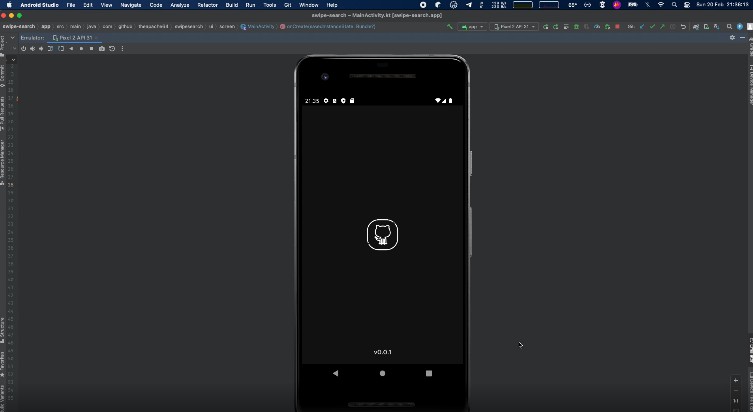Viewport: 753px width, 412px height.
Task: Click the GitHub logo on the phone screen
Action: [382, 234]
